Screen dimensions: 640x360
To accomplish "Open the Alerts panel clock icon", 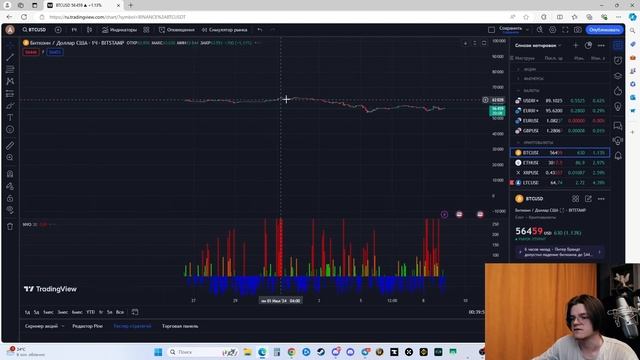I will click(x=618, y=60).
